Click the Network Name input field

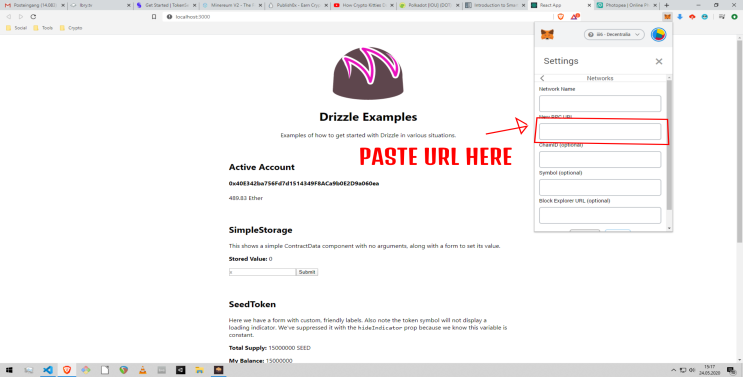pos(600,103)
